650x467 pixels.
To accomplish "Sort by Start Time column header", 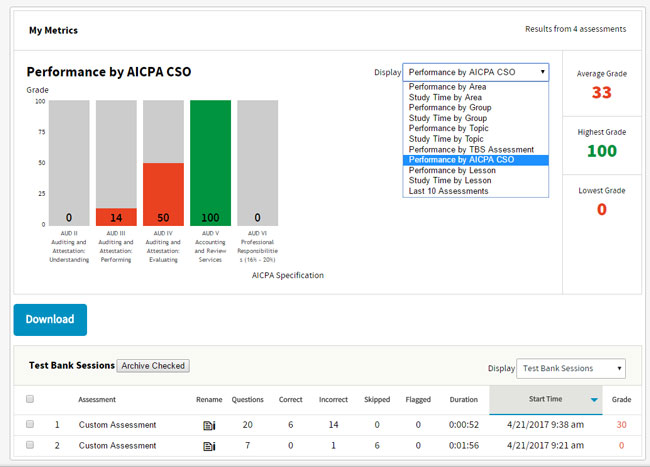I will (546, 399).
